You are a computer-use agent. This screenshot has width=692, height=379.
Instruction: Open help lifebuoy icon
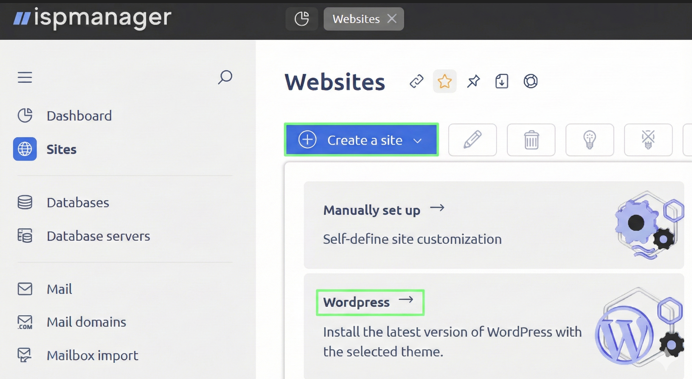(530, 81)
